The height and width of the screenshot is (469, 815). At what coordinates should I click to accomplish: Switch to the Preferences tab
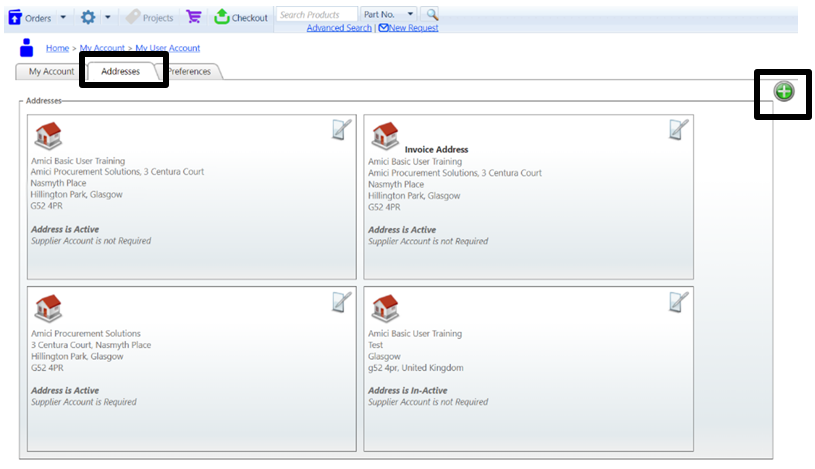coord(190,72)
